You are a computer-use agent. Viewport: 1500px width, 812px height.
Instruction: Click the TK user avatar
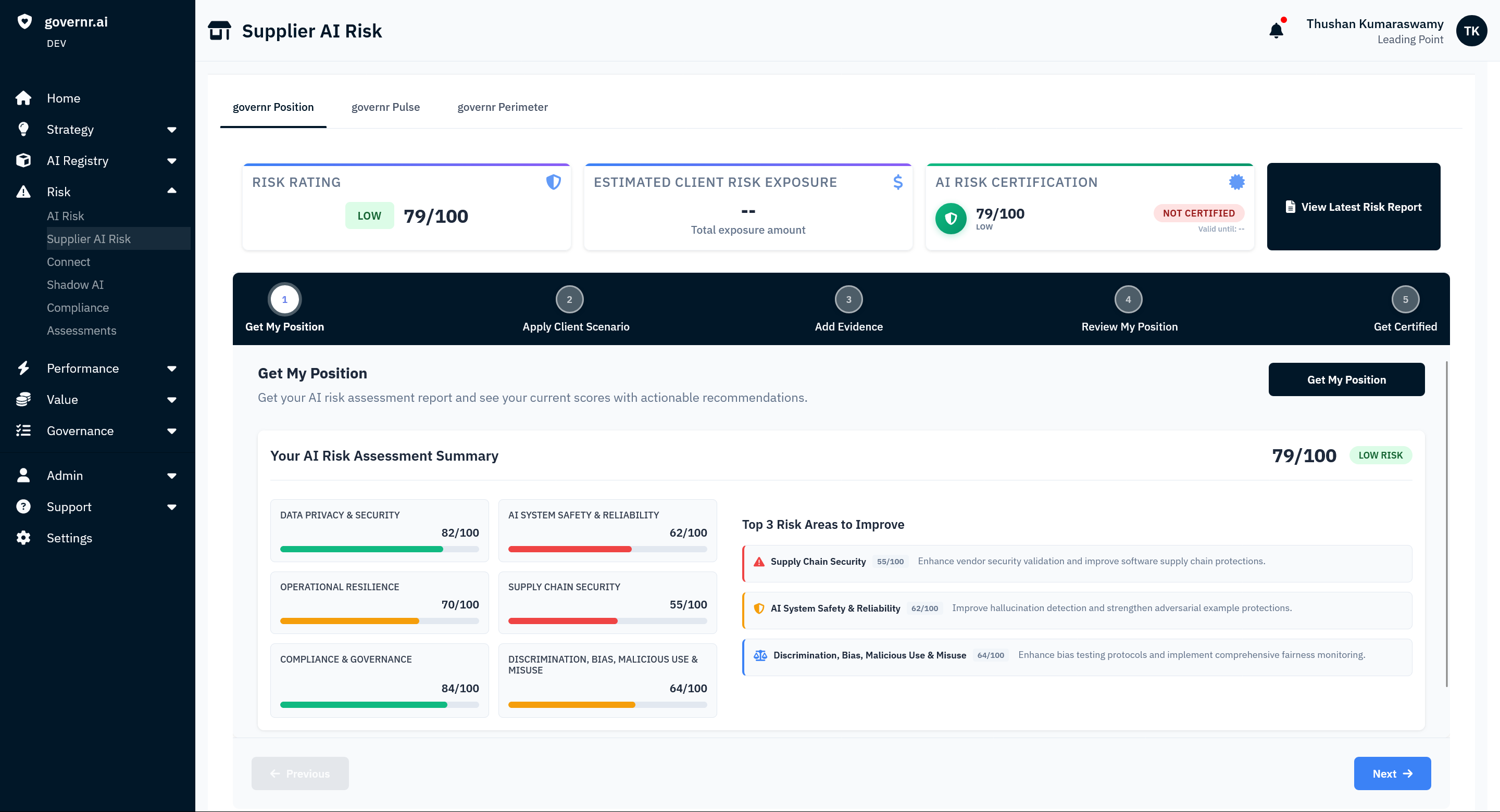tap(1471, 31)
